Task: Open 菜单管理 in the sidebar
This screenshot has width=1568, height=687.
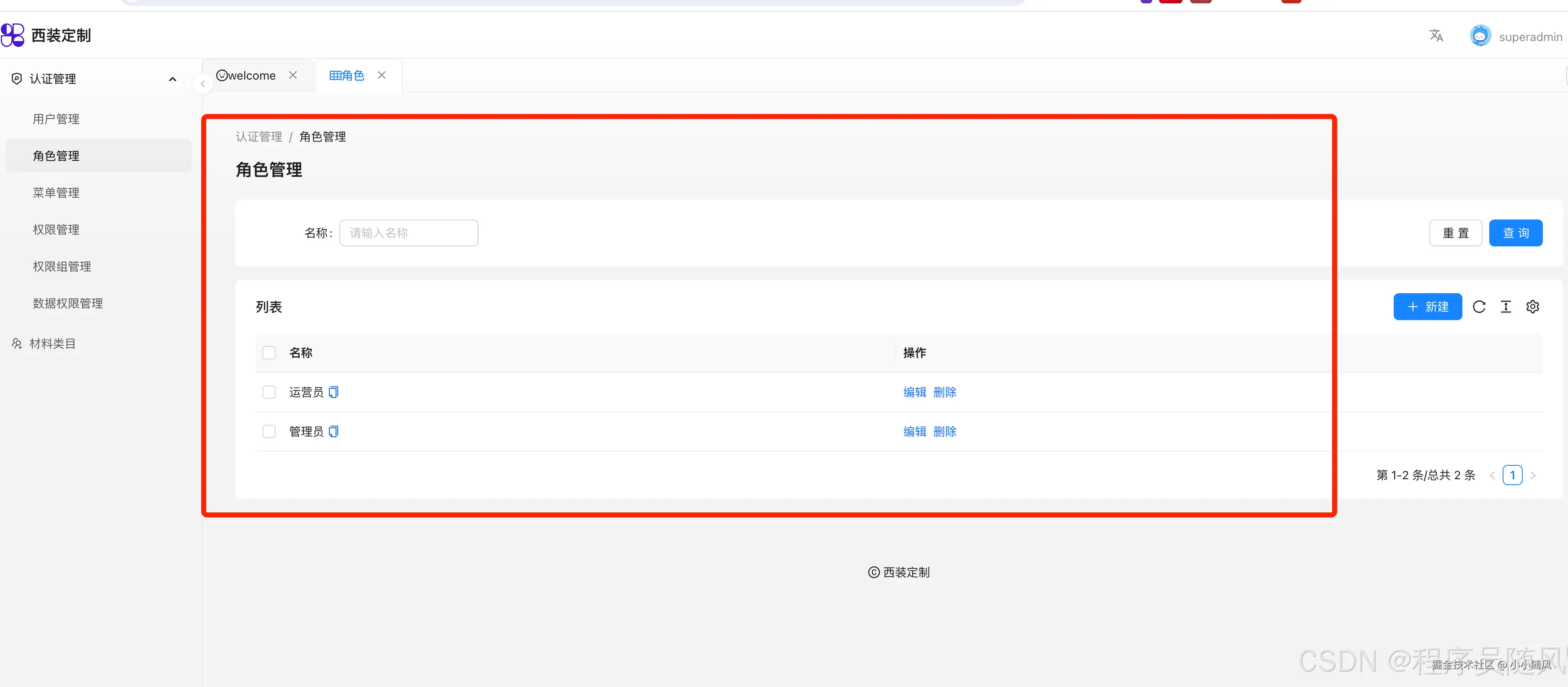Action: coord(56,193)
